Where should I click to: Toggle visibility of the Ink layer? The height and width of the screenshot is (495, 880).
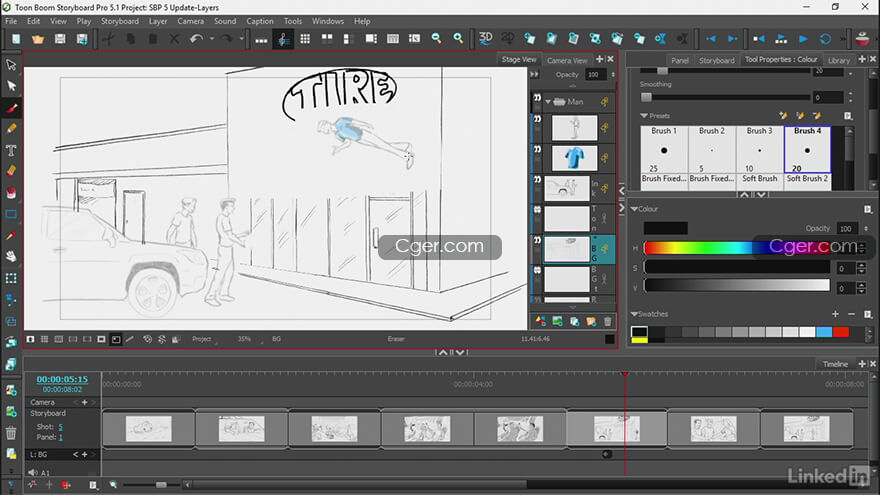[x=538, y=180]
